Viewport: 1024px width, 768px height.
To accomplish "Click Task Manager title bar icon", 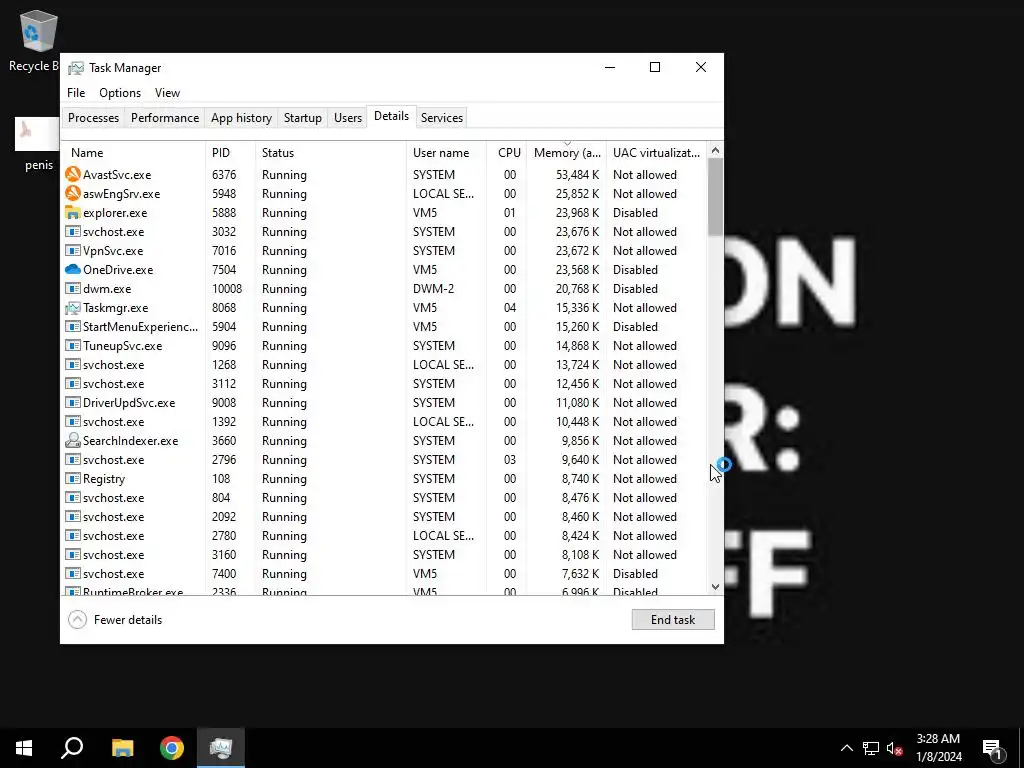I will 76,68.
